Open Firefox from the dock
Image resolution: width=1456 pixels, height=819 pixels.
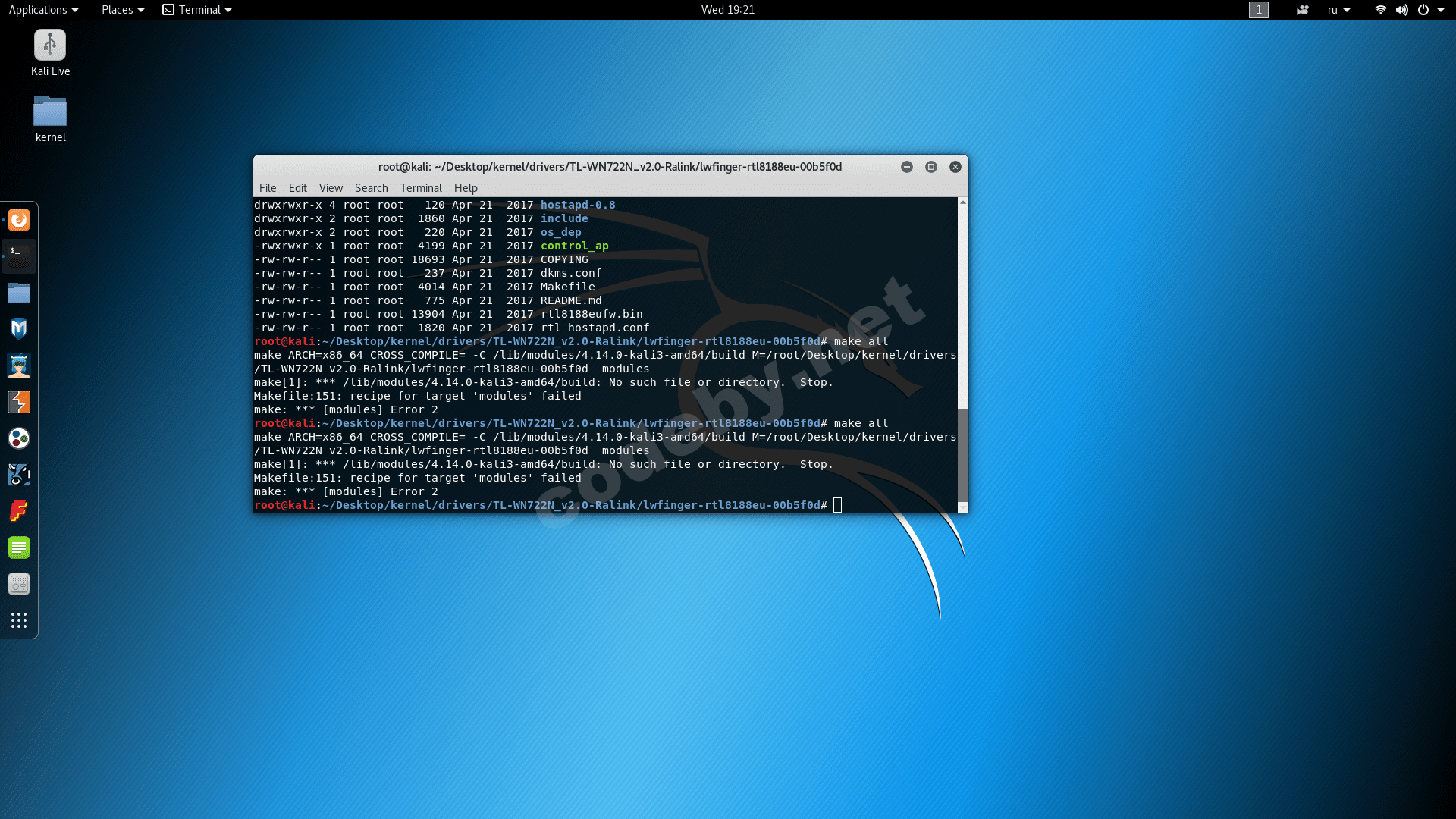click(x=19, y=220)
